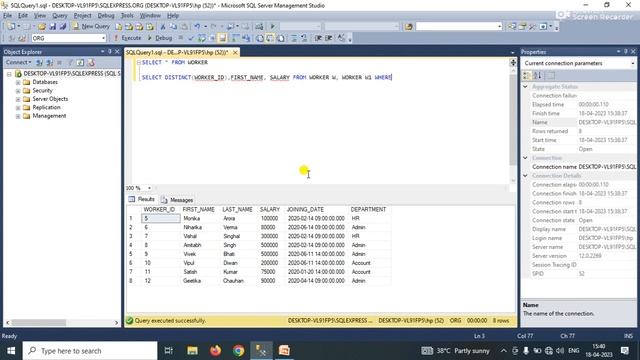Click the Open File folder icon
This screenshot has height=360, width=640.
tap(42, 27)
